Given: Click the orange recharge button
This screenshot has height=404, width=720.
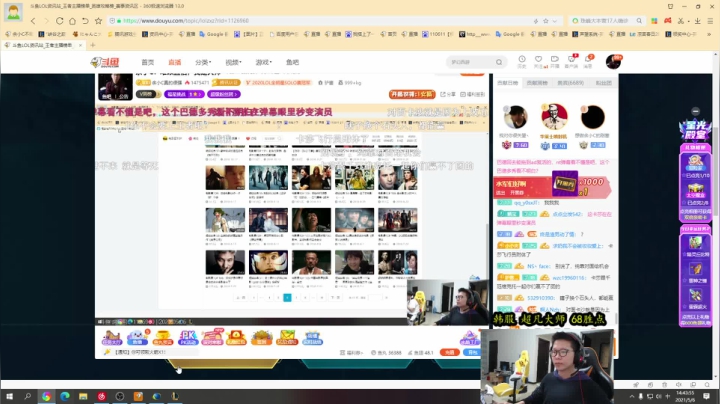Looking at the screenshot, I should click(x=450, y=352).
